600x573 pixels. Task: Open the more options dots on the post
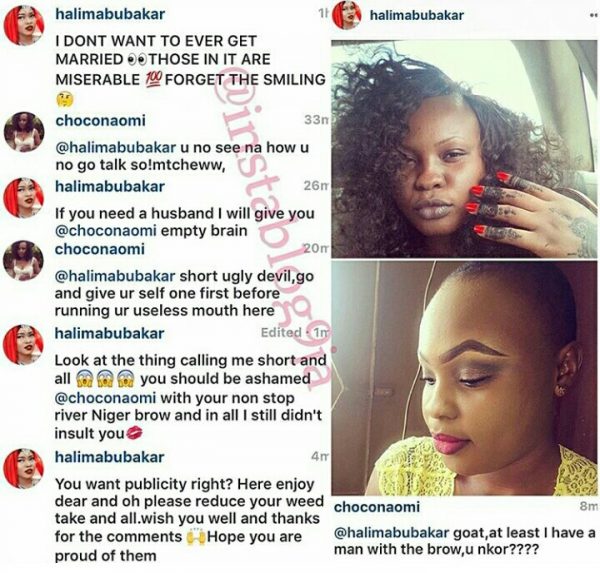[x=593, y=16]
